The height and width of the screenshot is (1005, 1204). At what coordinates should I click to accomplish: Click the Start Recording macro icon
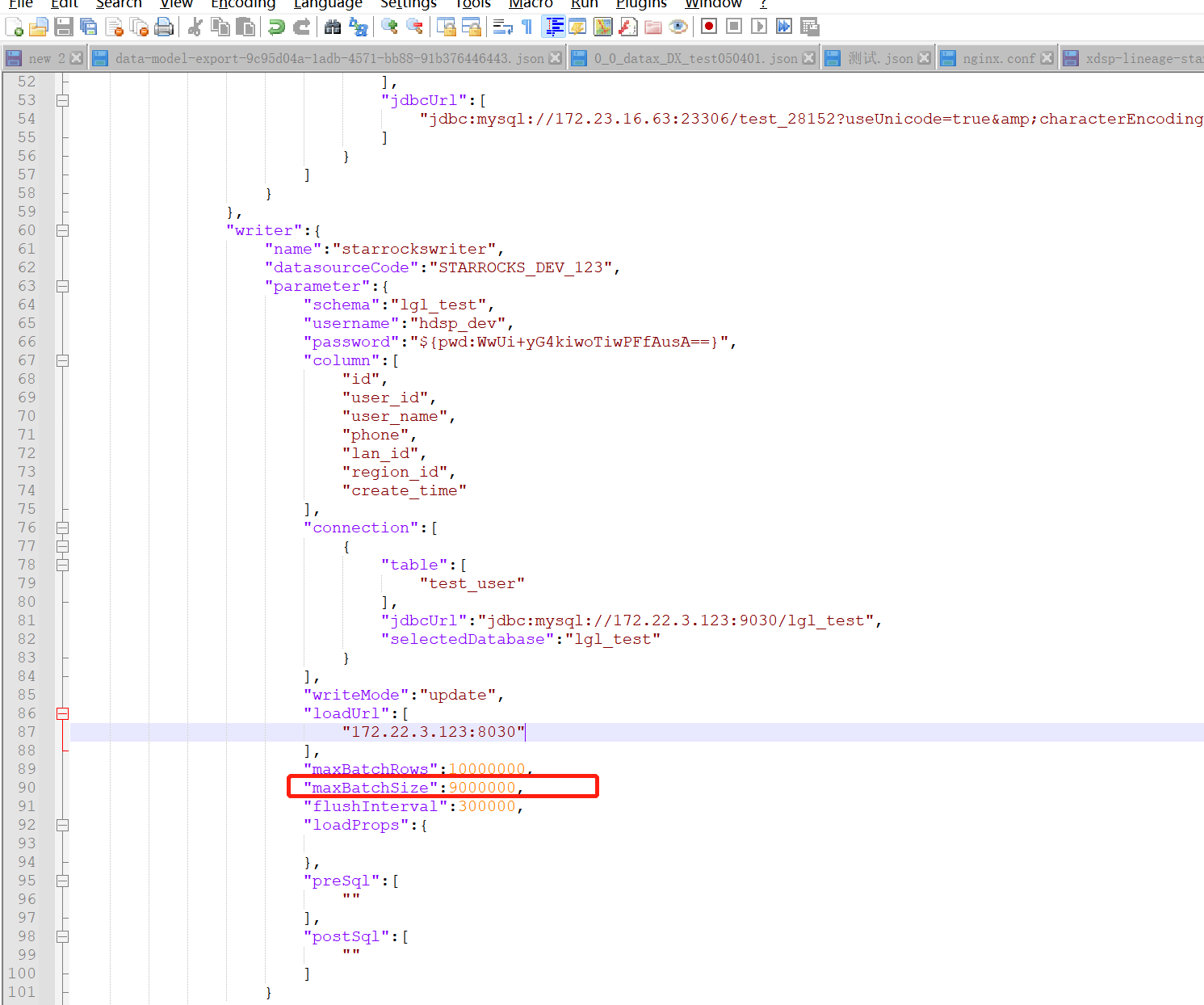pos(709,27)
